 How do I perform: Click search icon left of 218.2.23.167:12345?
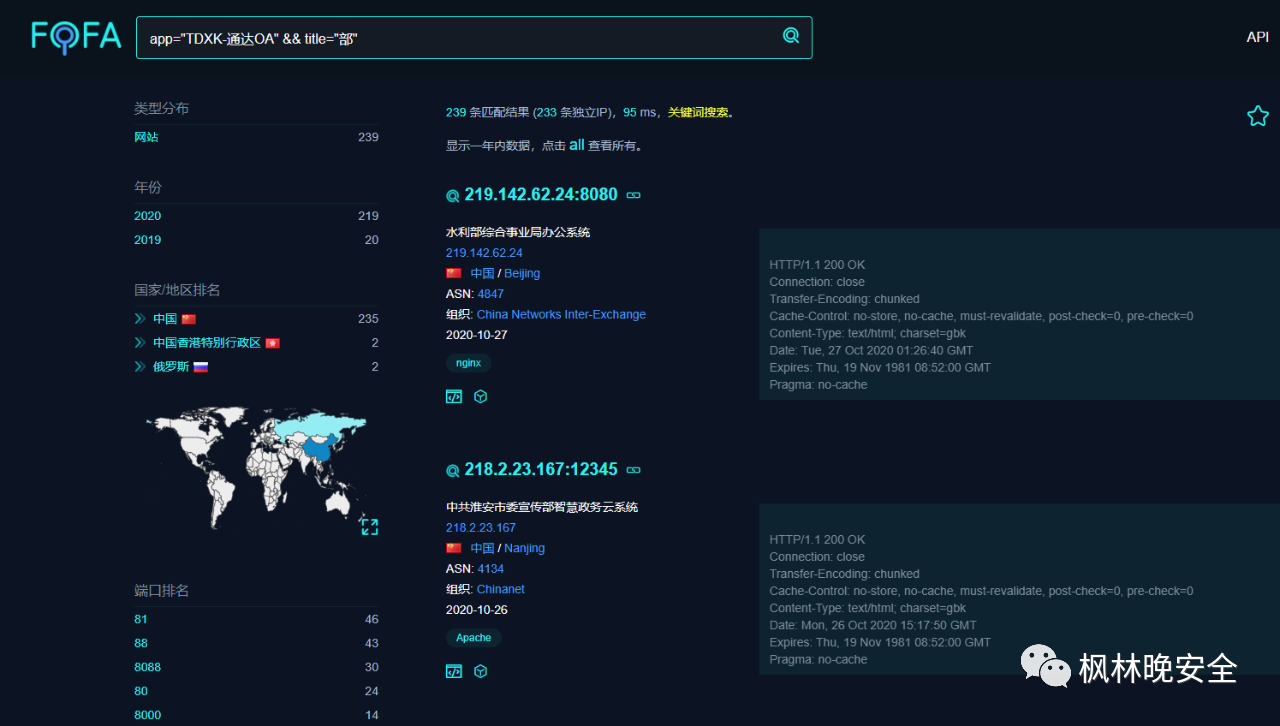453,471
